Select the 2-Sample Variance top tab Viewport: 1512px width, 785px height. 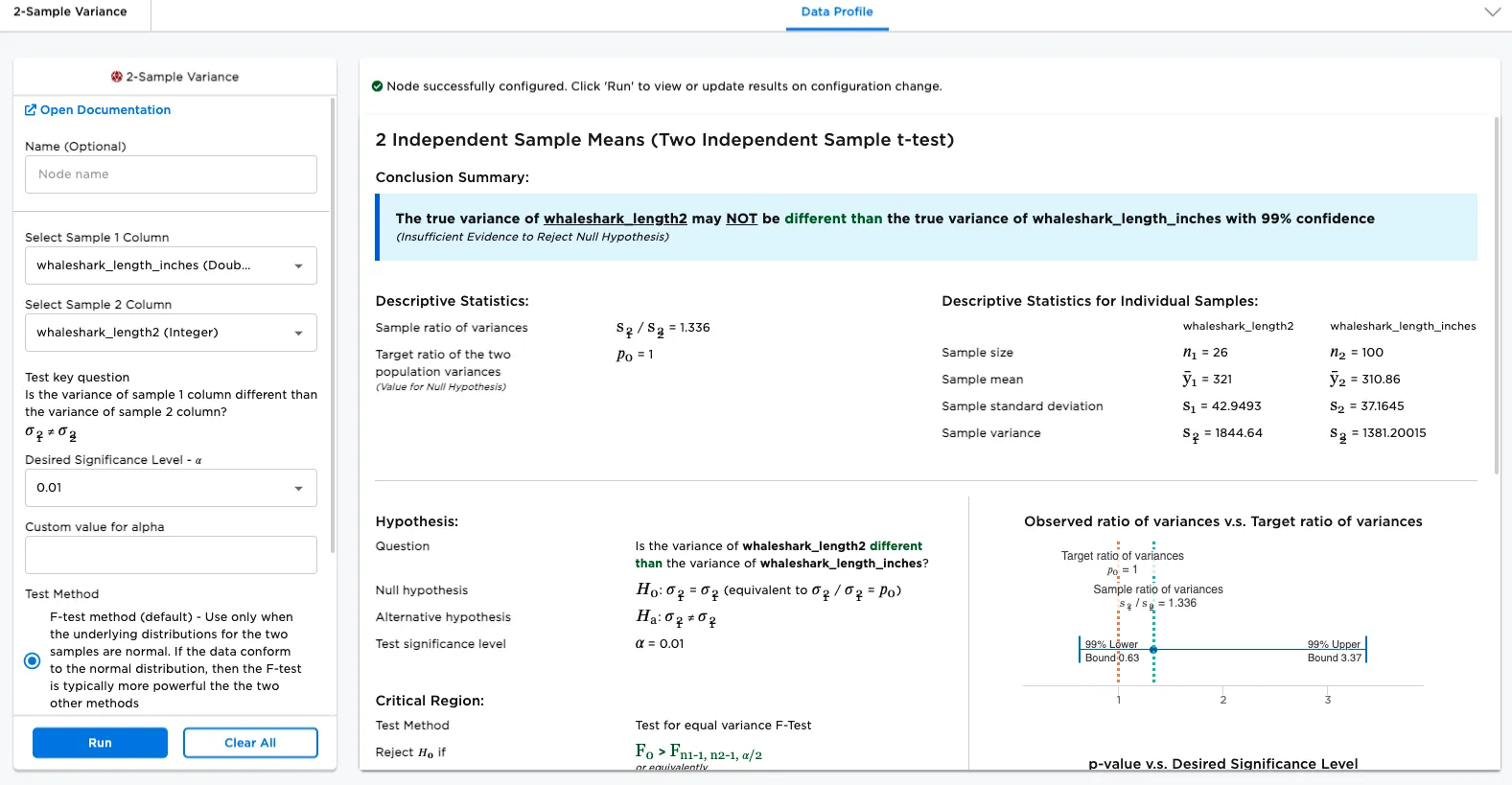tap(70, 12)
